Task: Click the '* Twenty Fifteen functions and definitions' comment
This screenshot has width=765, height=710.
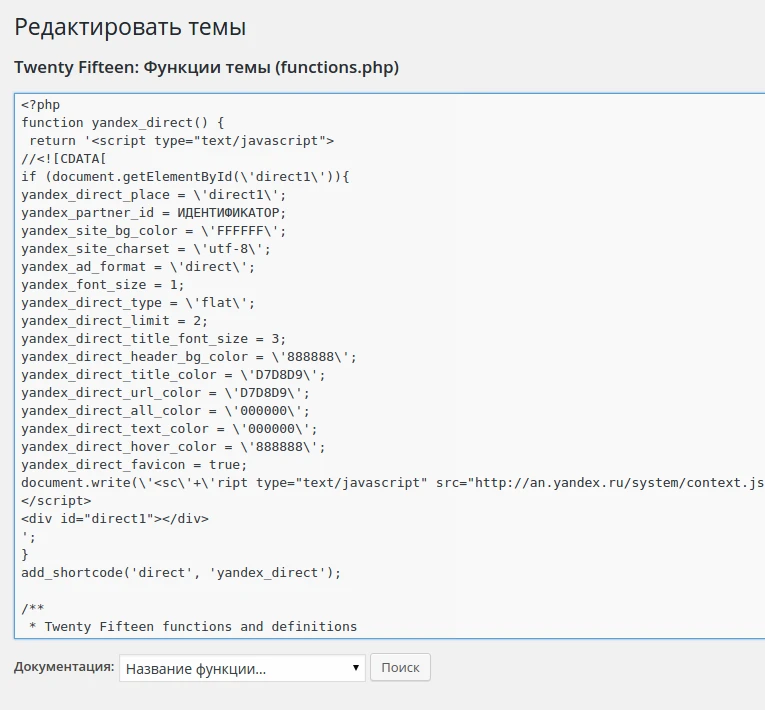Action: click(x=192, y=626)
